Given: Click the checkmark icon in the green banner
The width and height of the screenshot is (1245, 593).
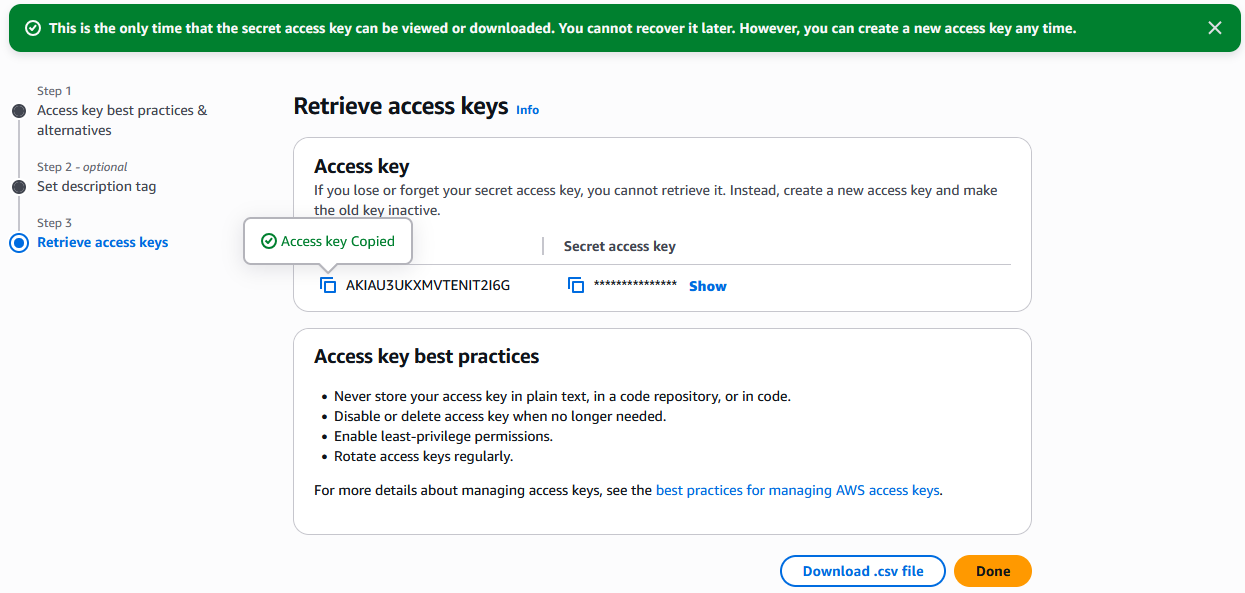Looking at the screenshot, I should (x=32, y=28).
